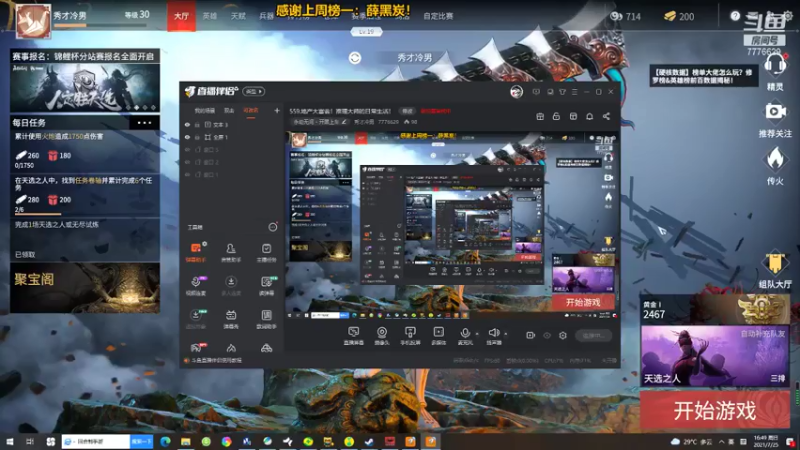Toggle the preview eye icon in control bar
Screen dimensions: 800x450
547,335
